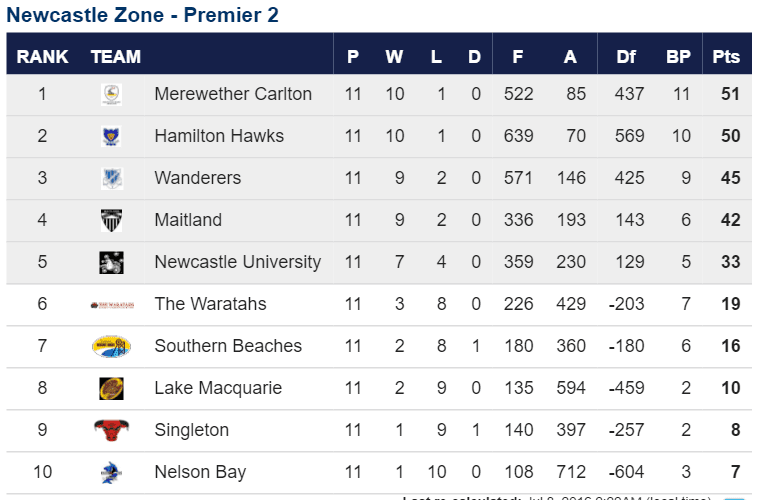Viewport: 760px width, 500px height.
Task: Click the RANK column header
Action: click(x=43, y=57)
